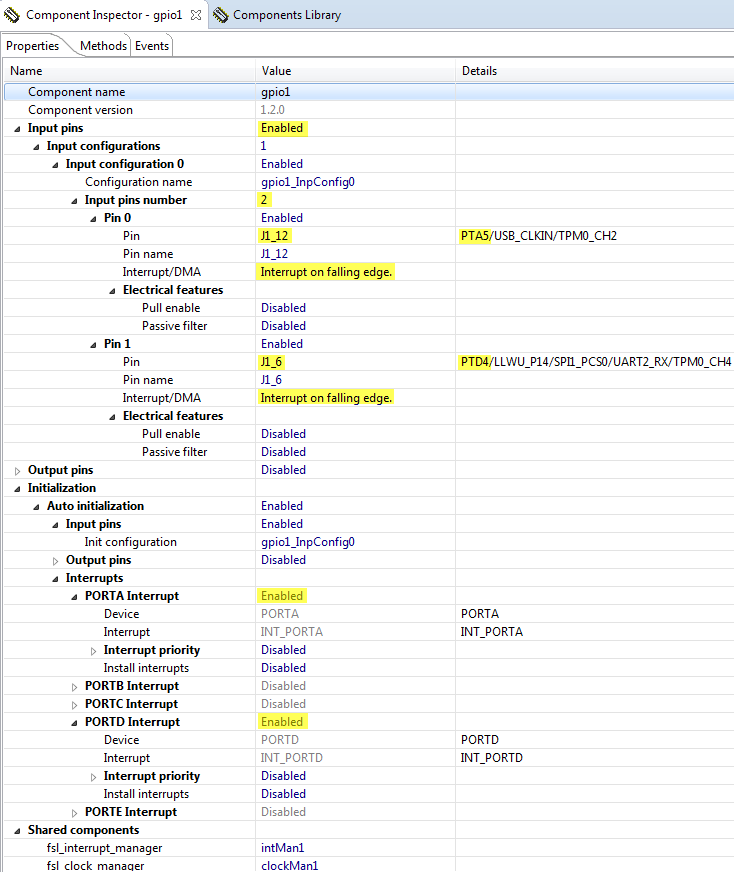Click the Name column header
Viewport: 734px width, 872px height.
pyautogui.click(x=129, y=71)
